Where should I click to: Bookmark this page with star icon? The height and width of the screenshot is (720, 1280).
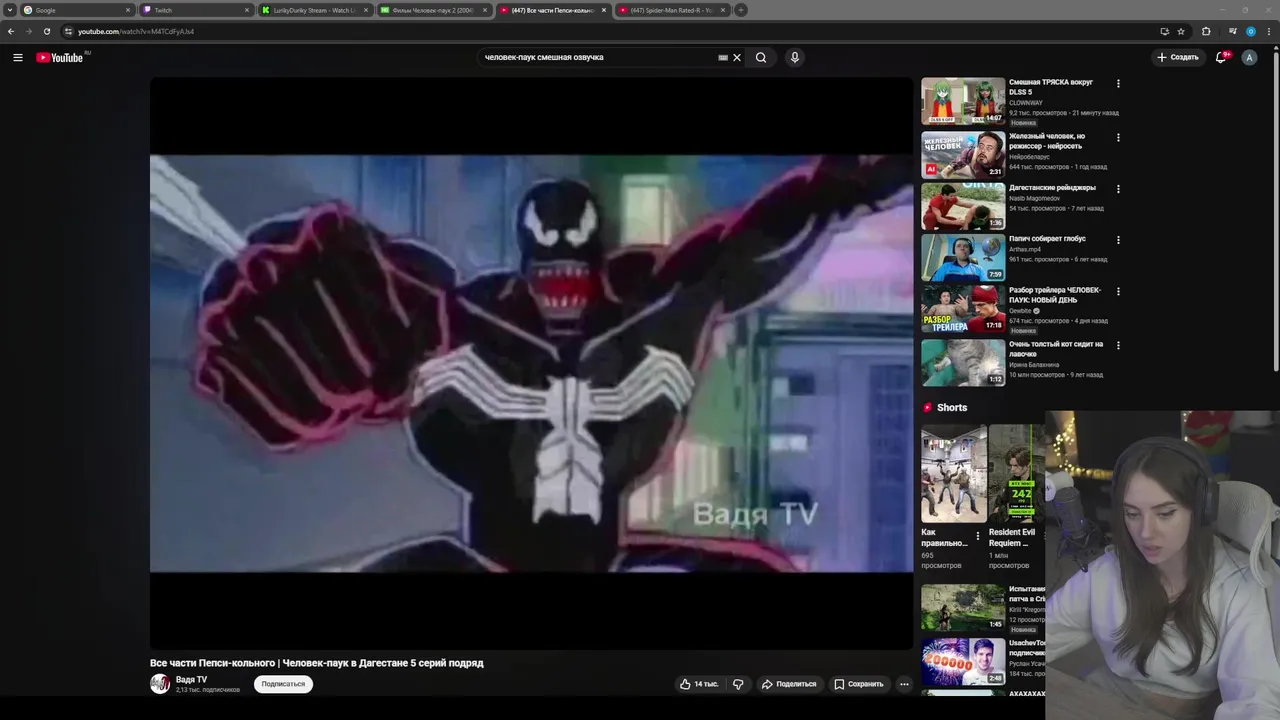tap(1181, 31)
